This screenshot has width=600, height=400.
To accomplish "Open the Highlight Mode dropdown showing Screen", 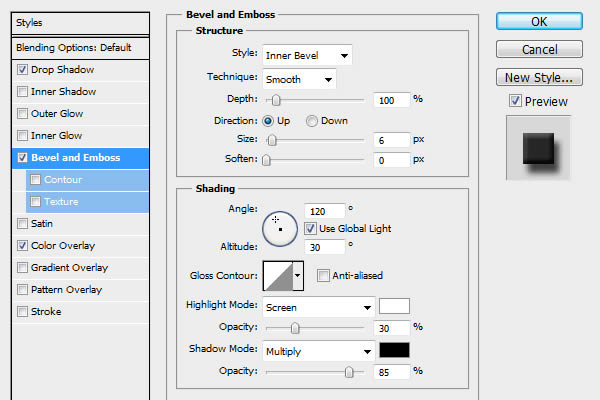I will 317,306.
